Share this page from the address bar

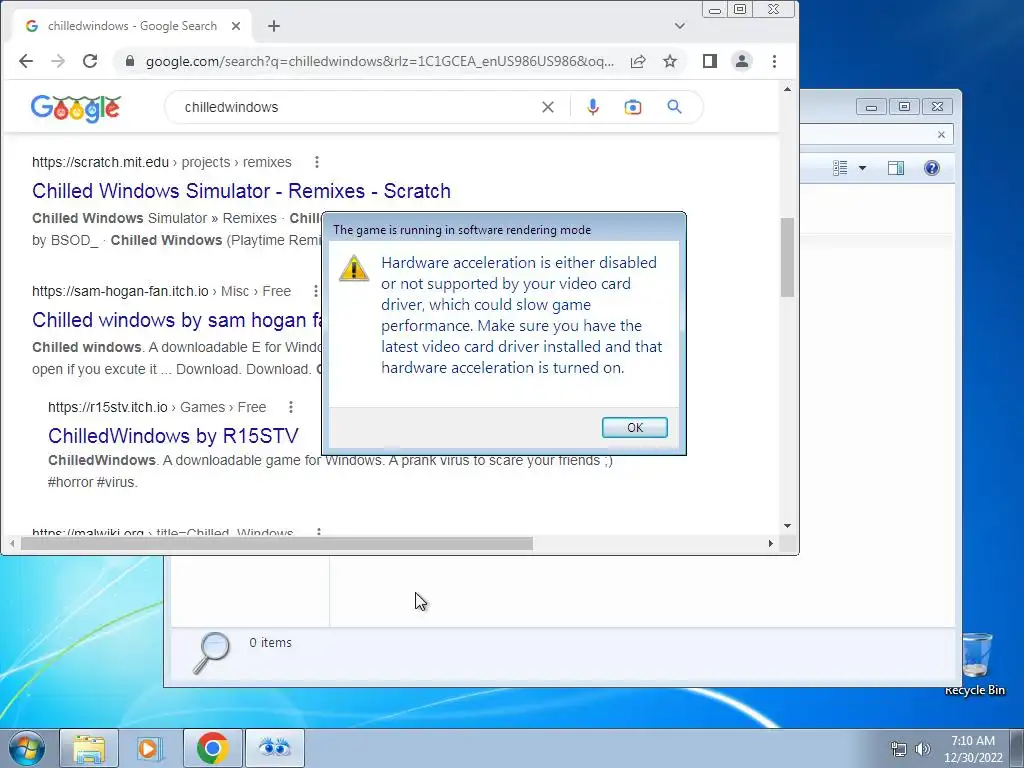click(x=638, y=61)
